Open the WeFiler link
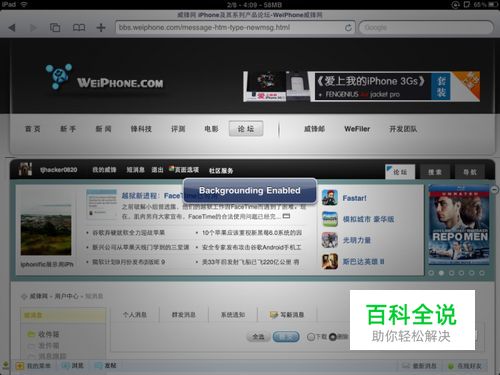 pyautogui.click(x=357, y=129)
